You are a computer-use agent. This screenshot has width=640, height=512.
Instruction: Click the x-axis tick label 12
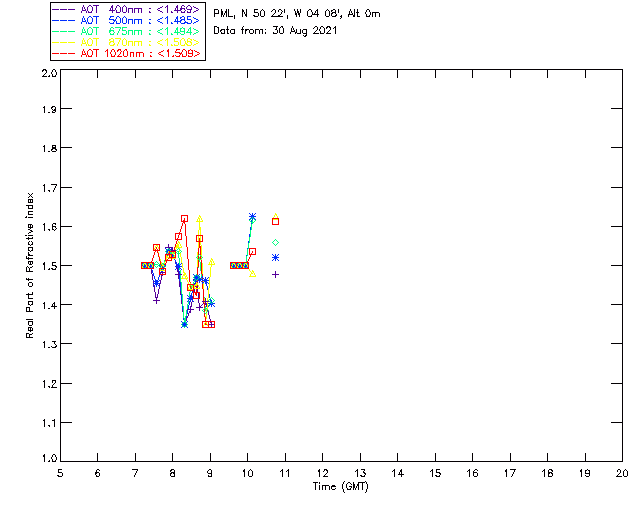click(x=322, y=473)
